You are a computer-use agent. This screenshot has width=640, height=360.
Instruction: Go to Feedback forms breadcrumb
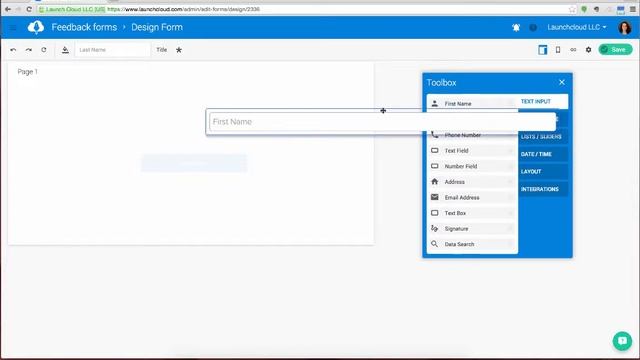(x=84, y=27)
